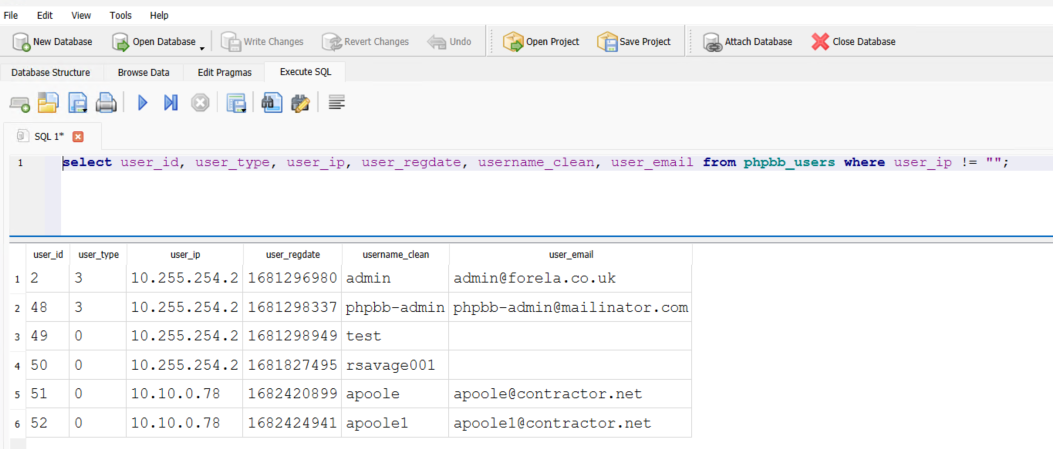Find text in SQL editor binoculars icon
The height and width of the screenshot is (449, 1053).
click(x=272, y=103)
